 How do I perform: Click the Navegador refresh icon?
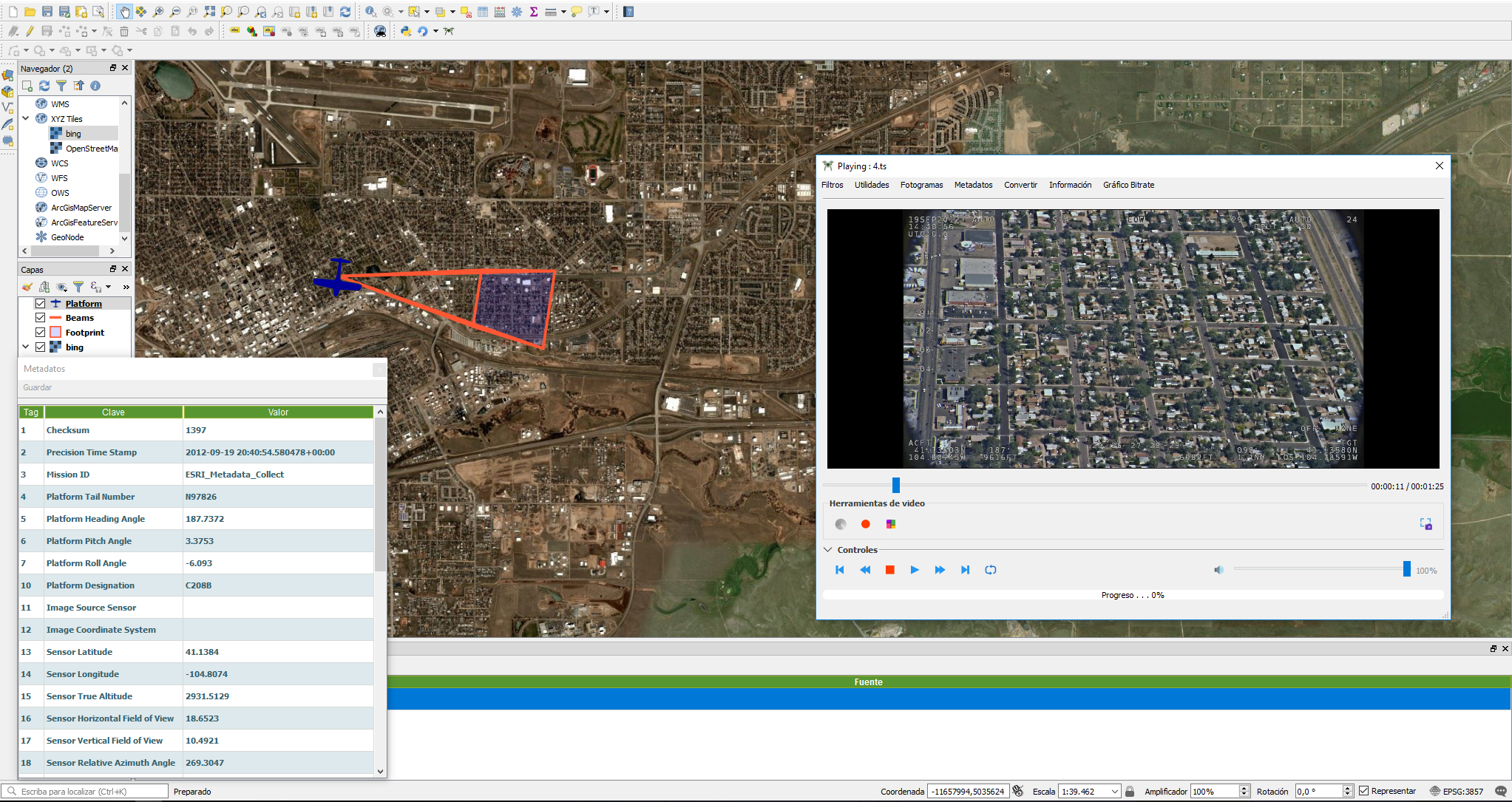(x=44, y=86)
